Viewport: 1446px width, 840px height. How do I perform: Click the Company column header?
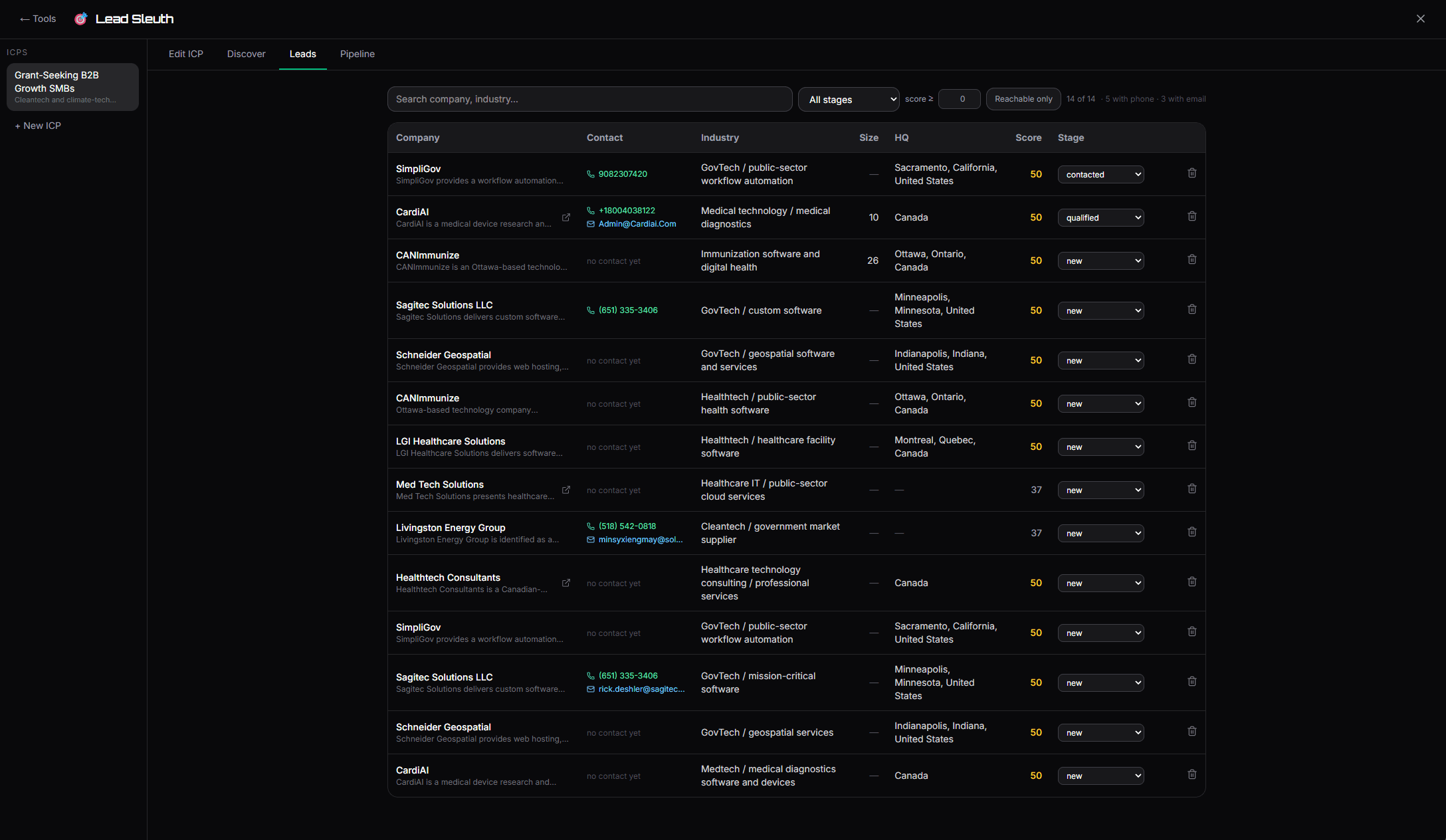pyautogui.click(x=417, y=138)
